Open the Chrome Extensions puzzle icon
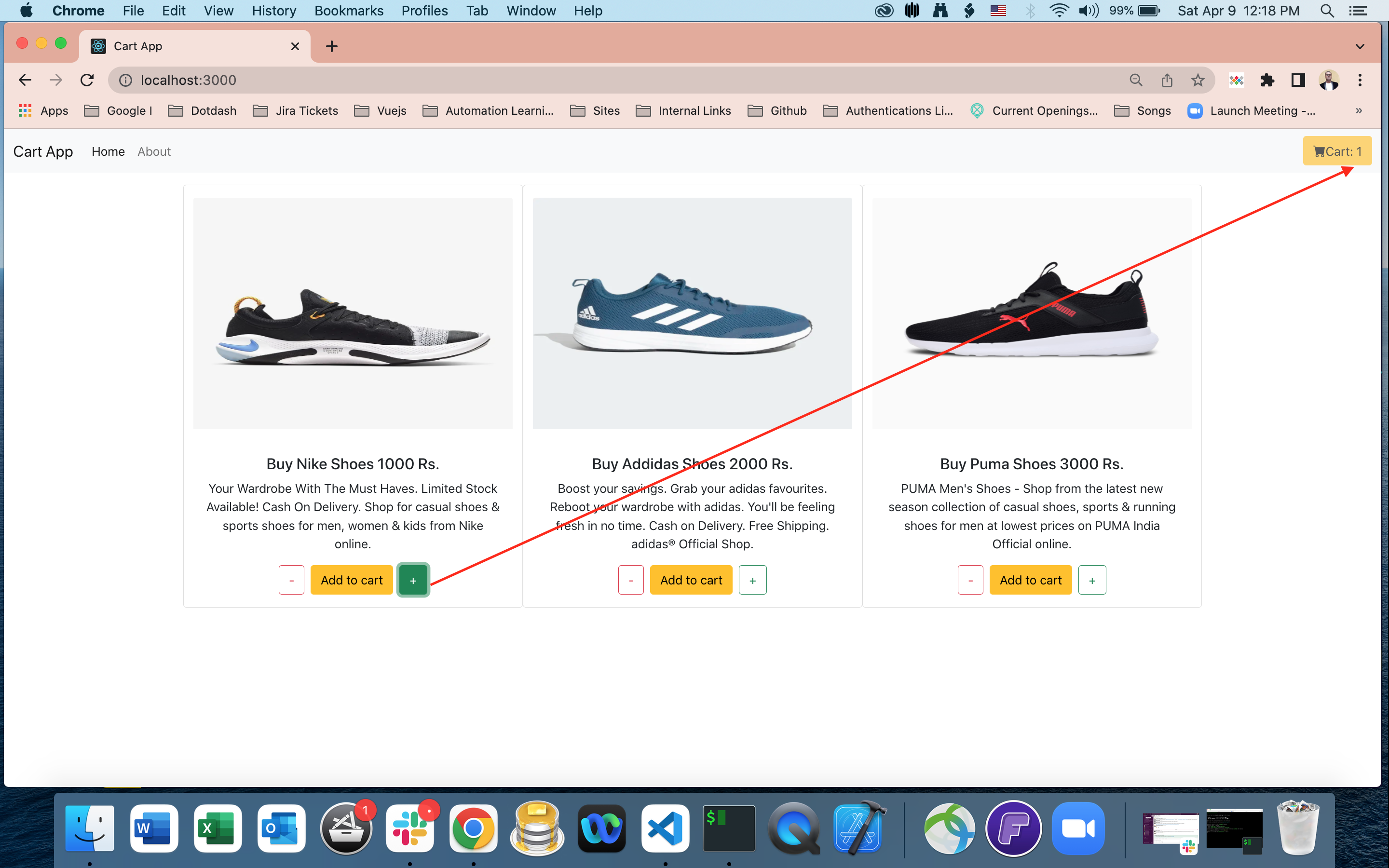 tap(1267, 81)
